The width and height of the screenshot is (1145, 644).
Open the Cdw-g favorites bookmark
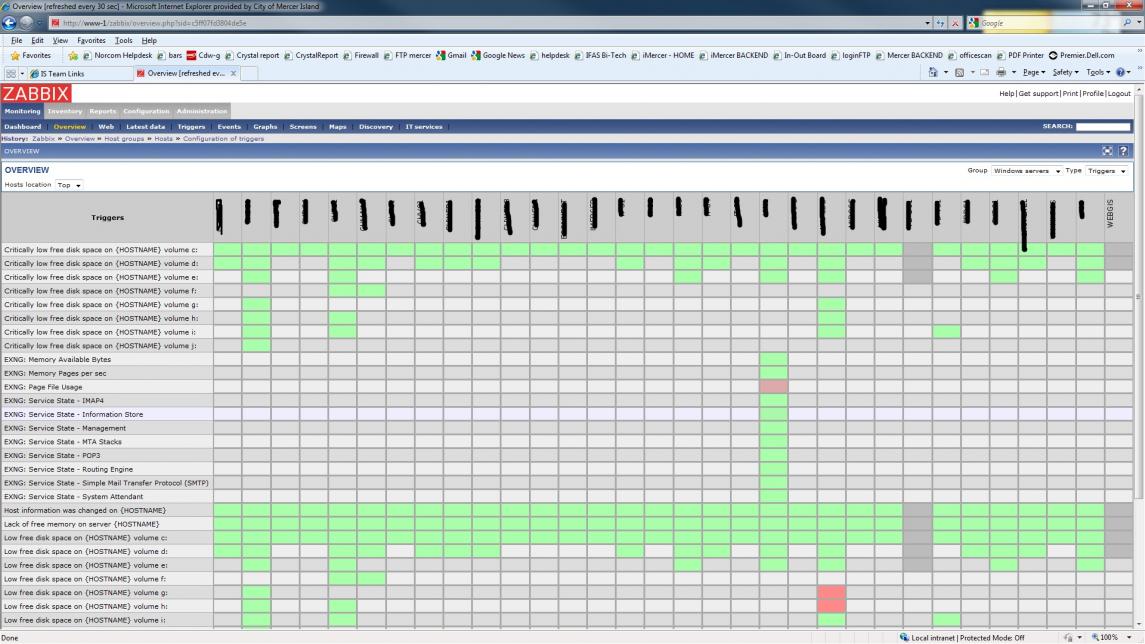tap(203, 55)
